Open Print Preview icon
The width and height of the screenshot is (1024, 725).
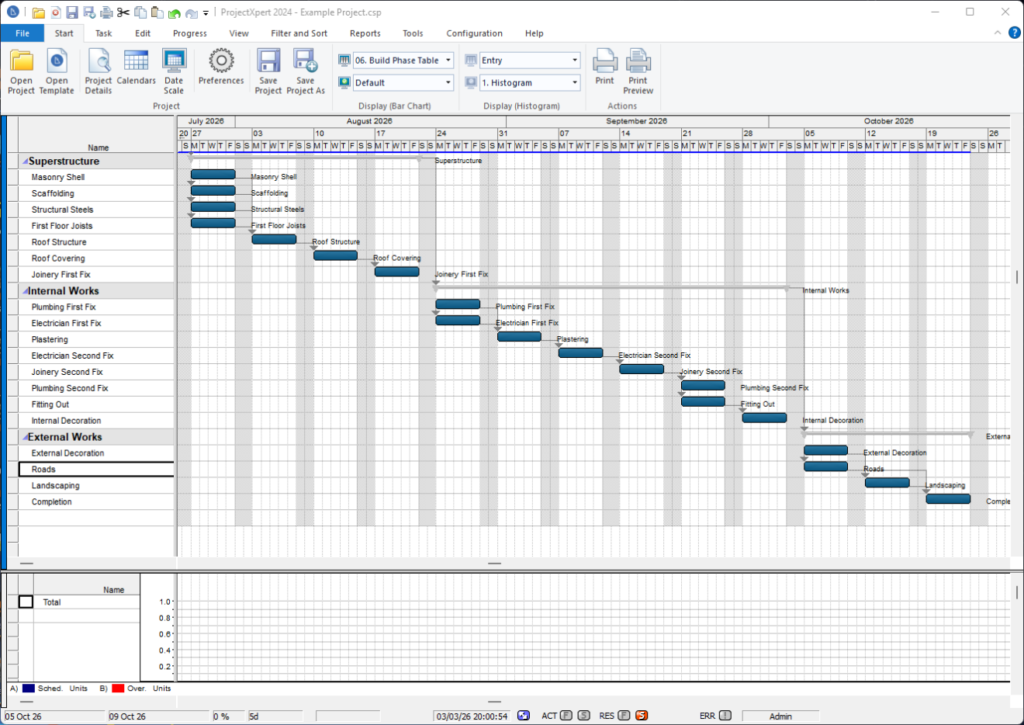638,61
